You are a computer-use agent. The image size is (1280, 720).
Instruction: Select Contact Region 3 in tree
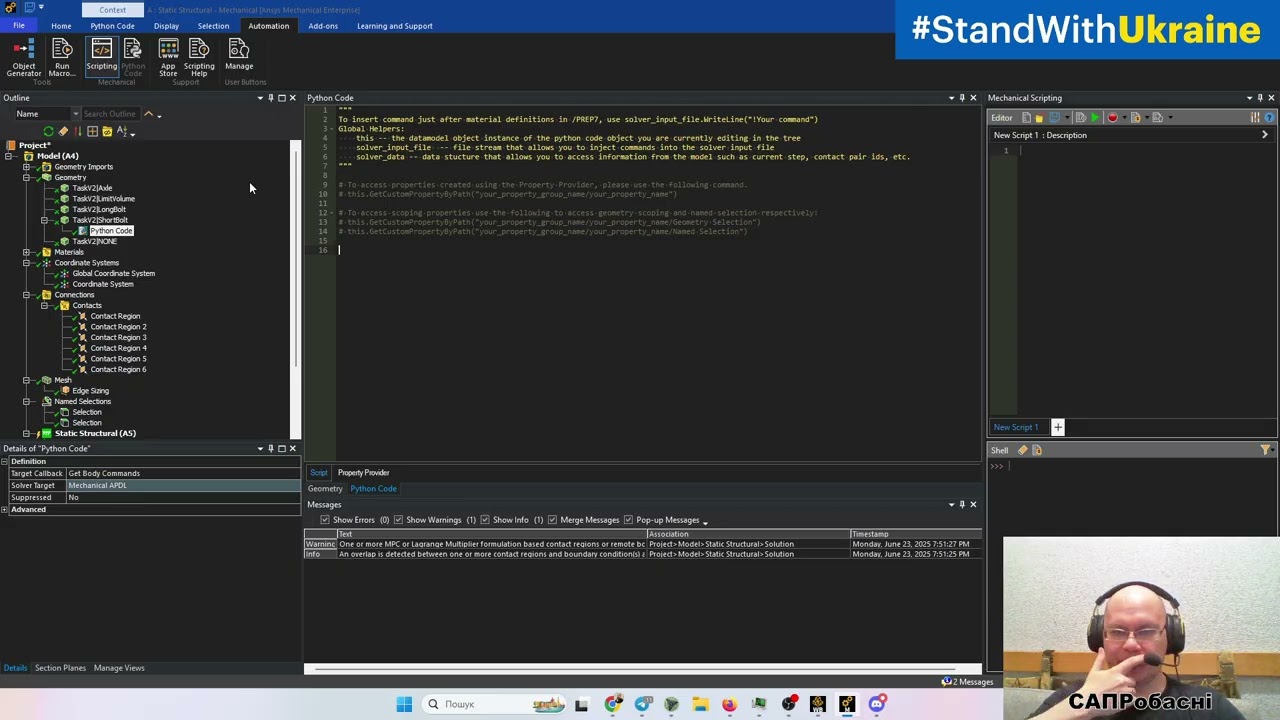pos(118,338)
